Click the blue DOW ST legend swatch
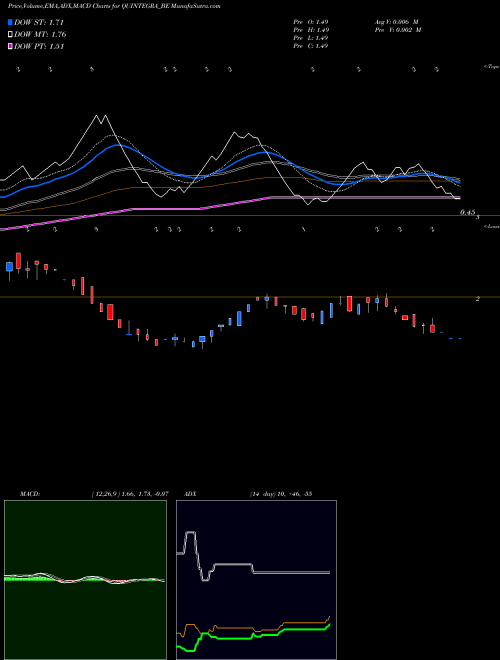The height and width of the screenshot is (660, 500). (10, 22)
